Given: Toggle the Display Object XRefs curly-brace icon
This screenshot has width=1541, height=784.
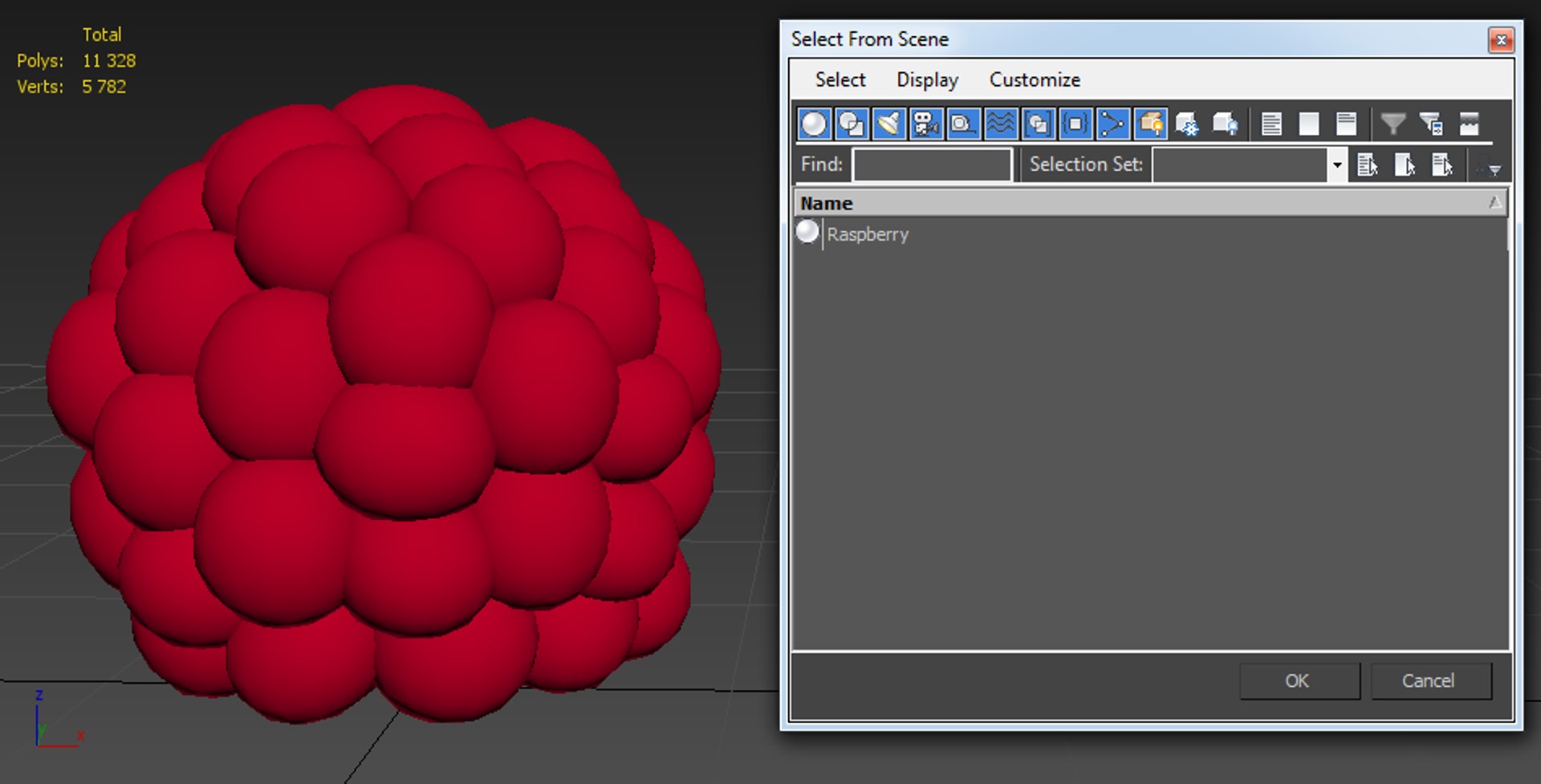Looking at the screenshot, I should pyautogui.click(x=1075, y=124).
